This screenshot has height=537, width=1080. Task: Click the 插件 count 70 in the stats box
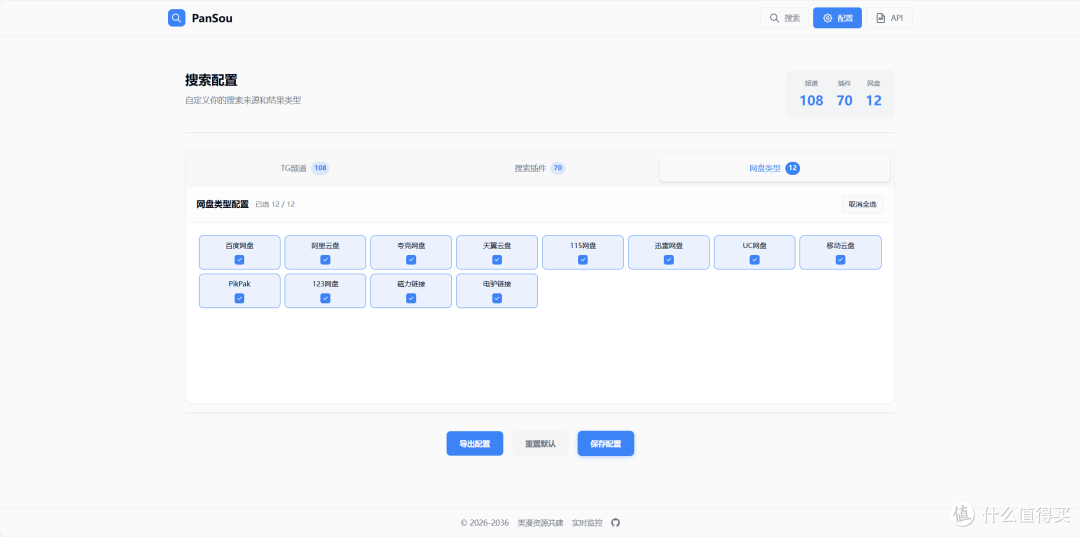844,101
